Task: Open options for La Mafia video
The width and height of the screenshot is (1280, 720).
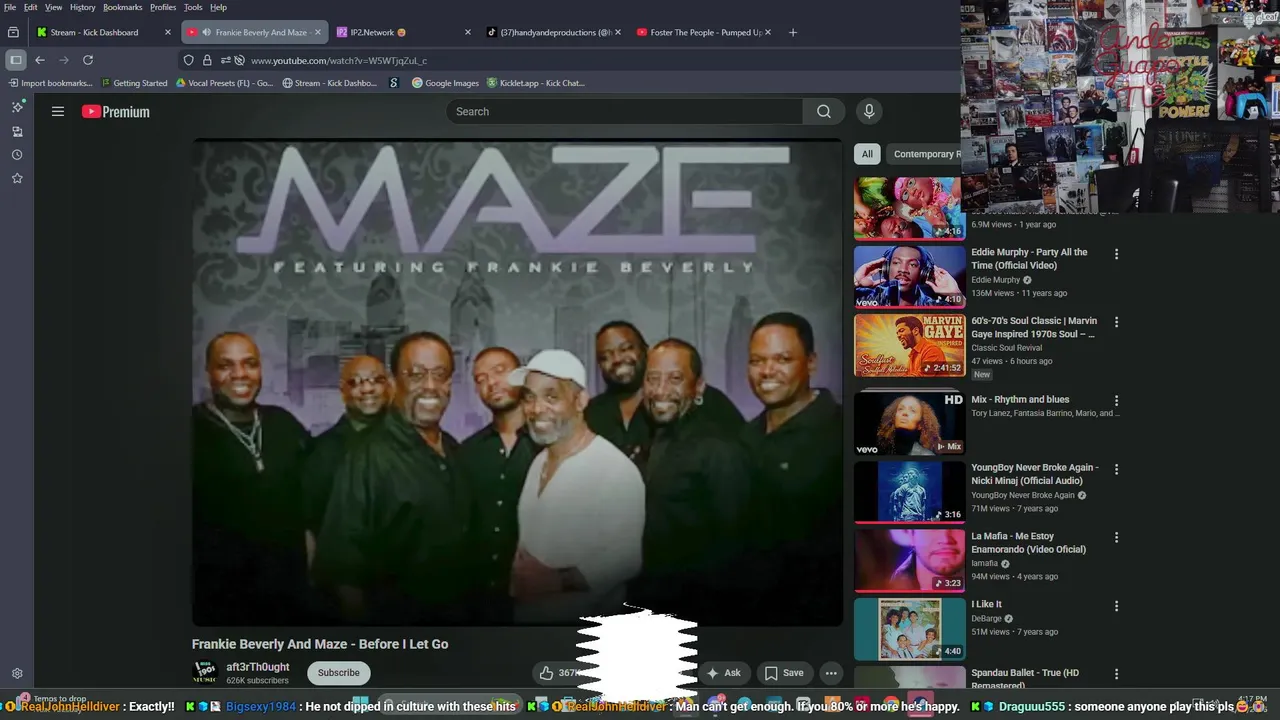Action: [x=1116, y=537]
